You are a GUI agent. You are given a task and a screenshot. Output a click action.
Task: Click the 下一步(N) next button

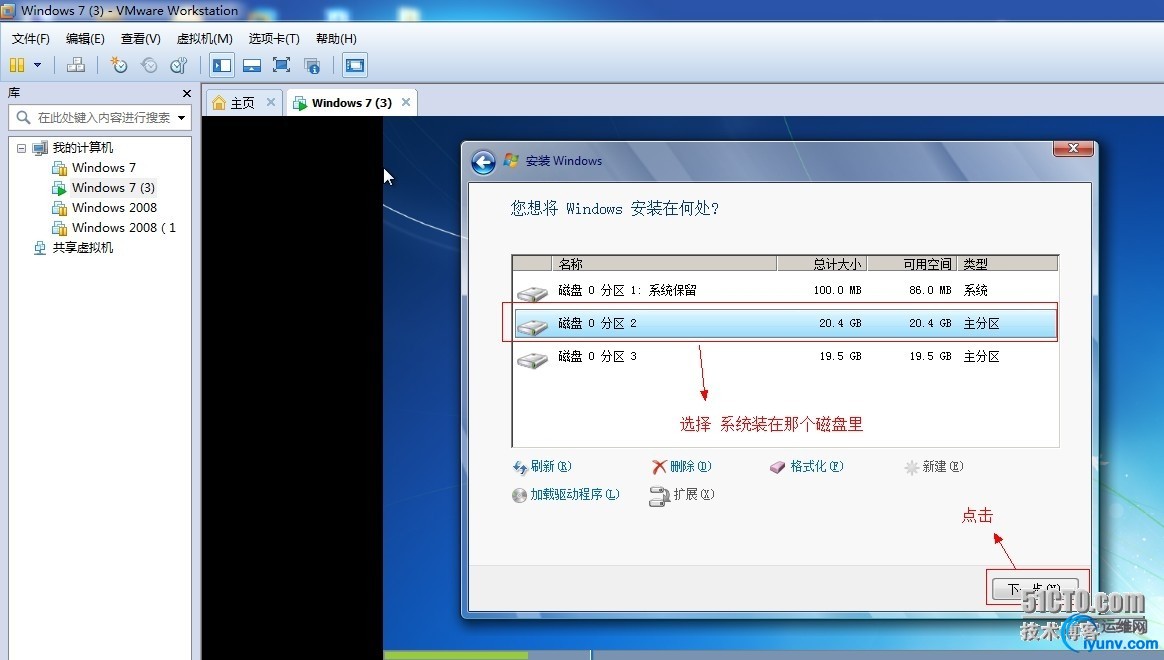[1036, 589]
